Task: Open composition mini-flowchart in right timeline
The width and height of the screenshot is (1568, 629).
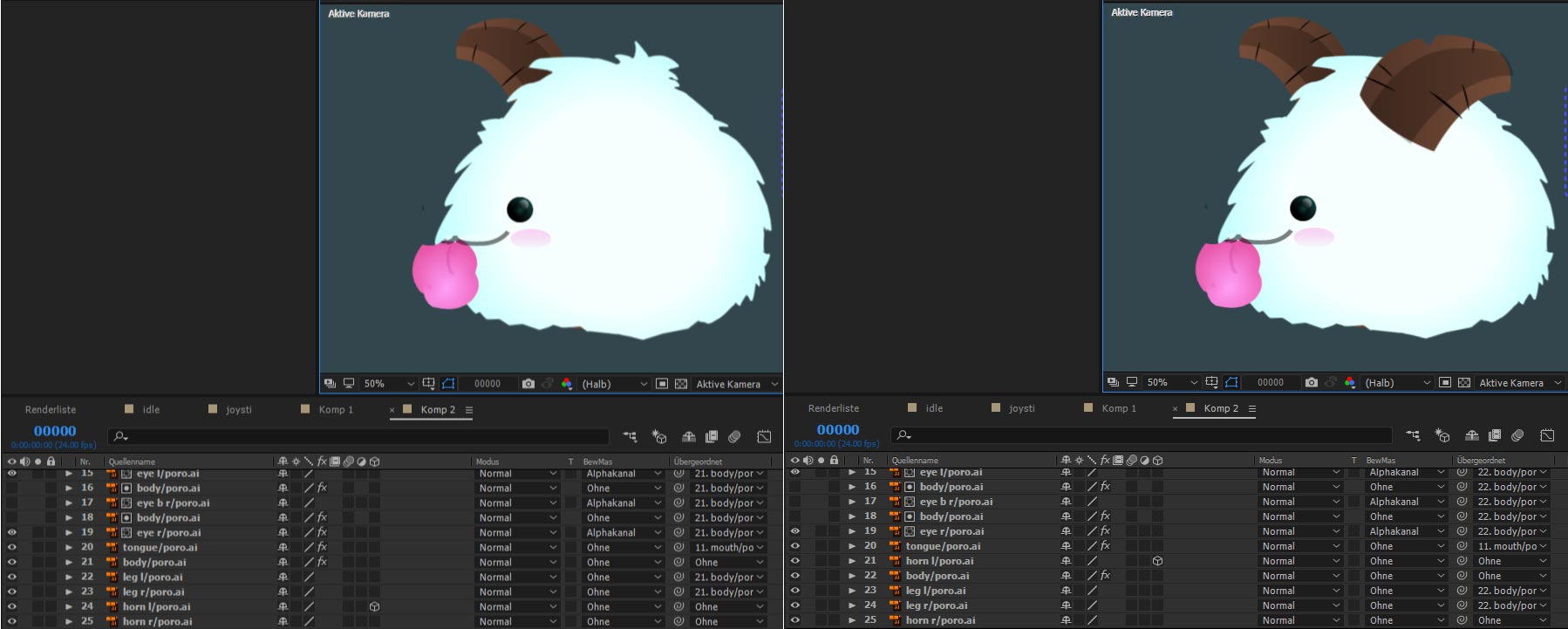Action: [1413, 435]
